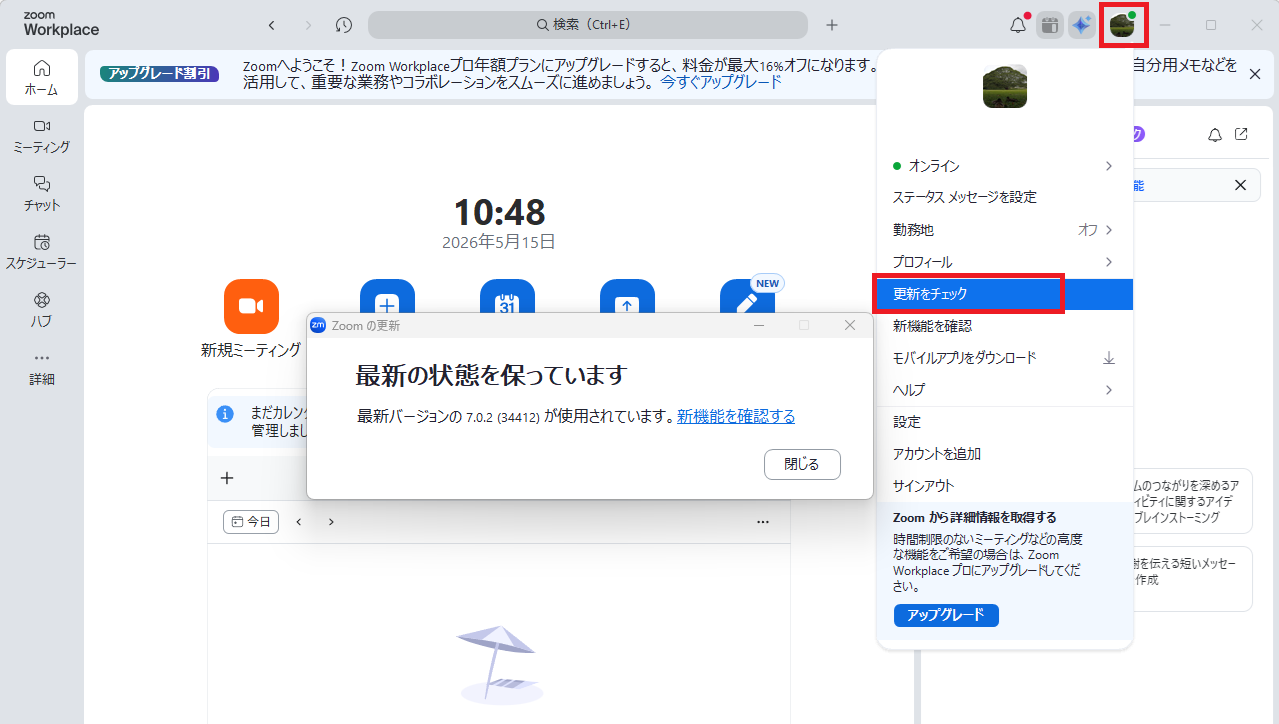The height and width of the screenshot is (724, 1279).
Task: Click the plus icon in calendar panel
Action: (x=227, y=478)
